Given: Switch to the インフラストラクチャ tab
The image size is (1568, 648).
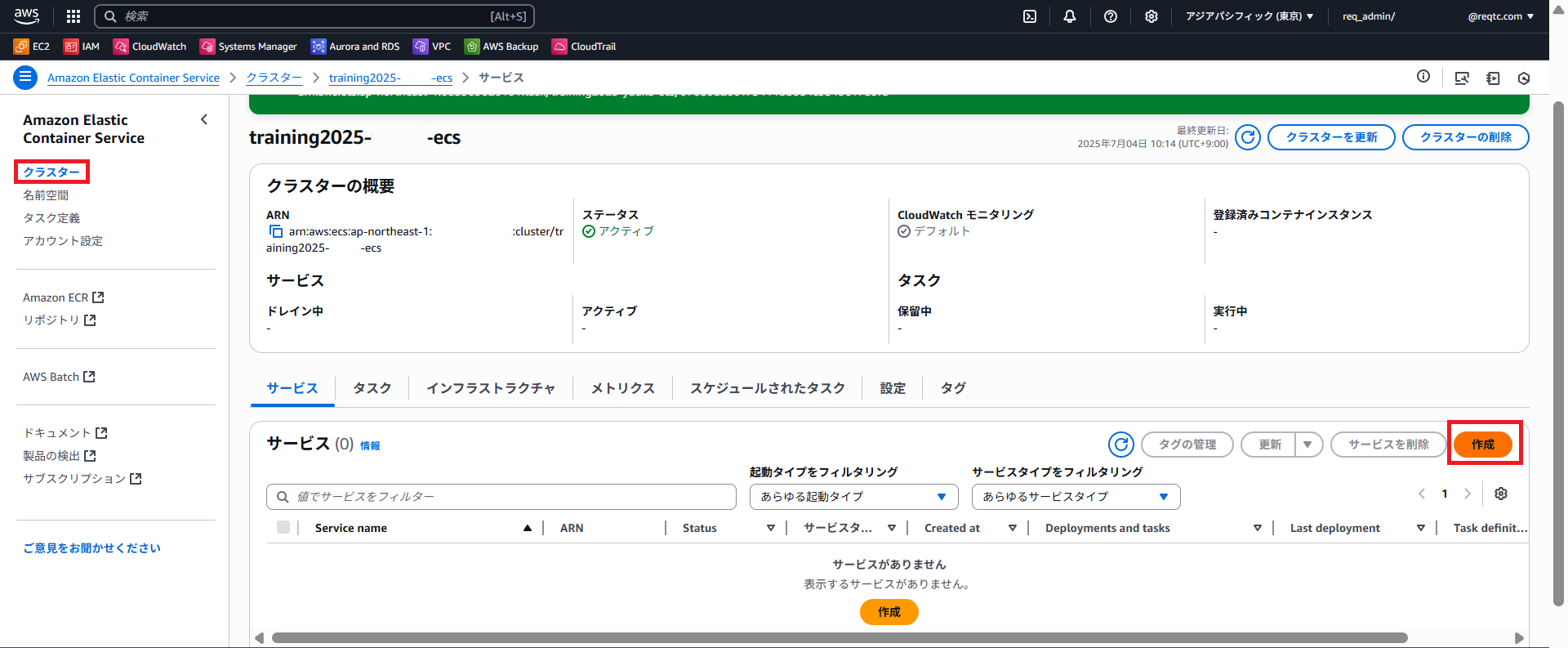Looking at the screenshot, I should (x=491, y=388).
